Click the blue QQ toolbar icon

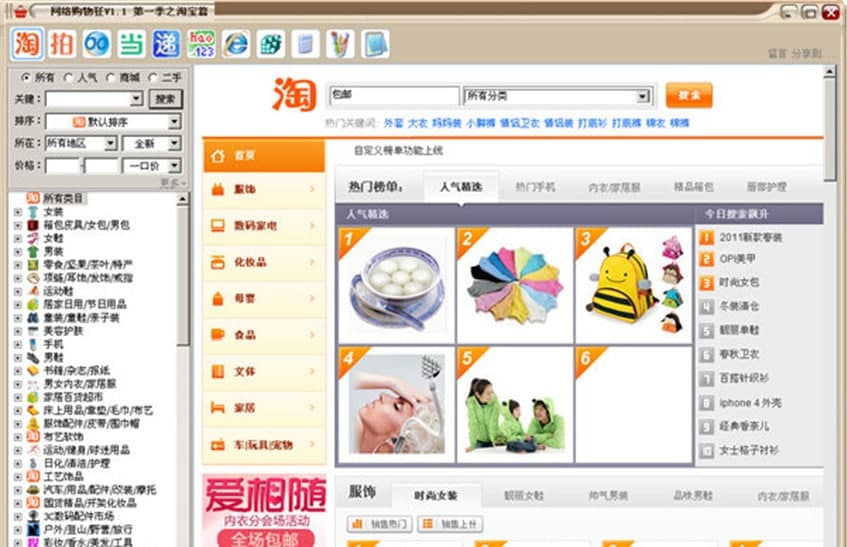click(x=97, y=44)
